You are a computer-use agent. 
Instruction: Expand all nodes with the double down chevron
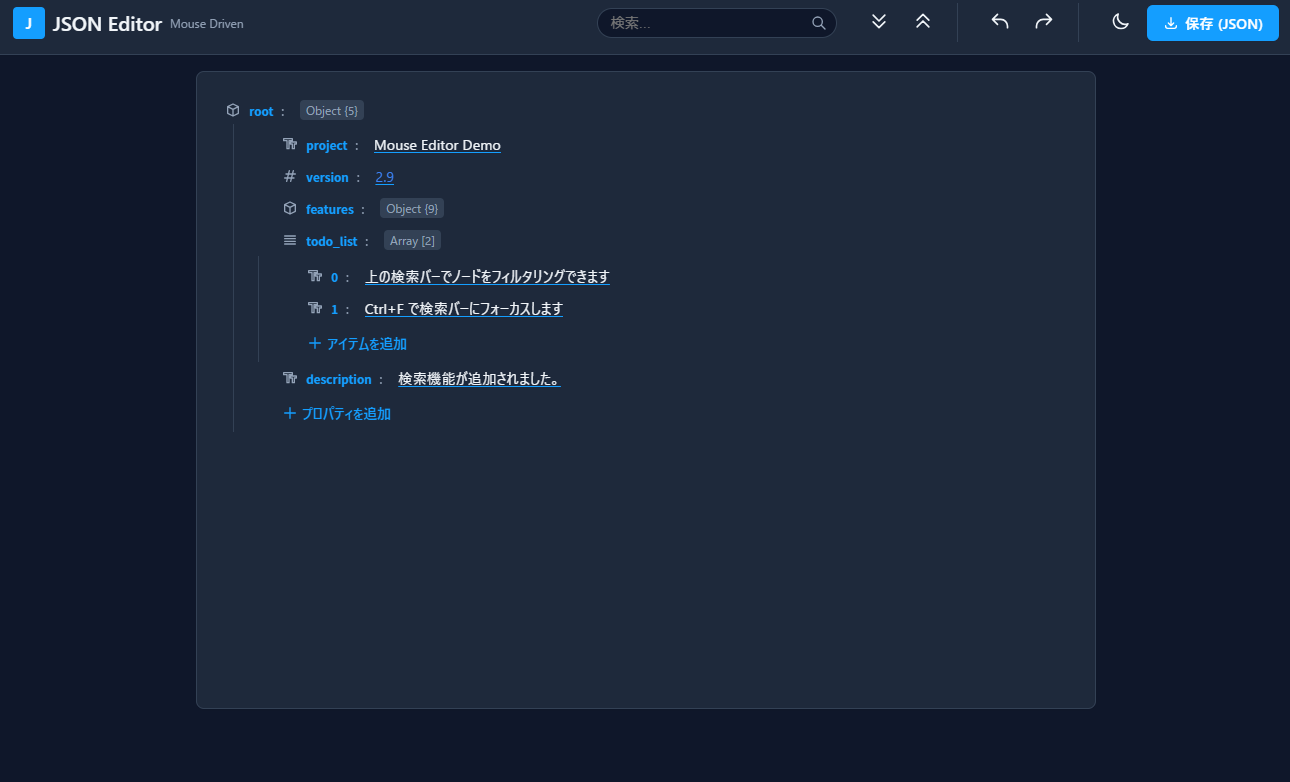[x=878, y=21]
